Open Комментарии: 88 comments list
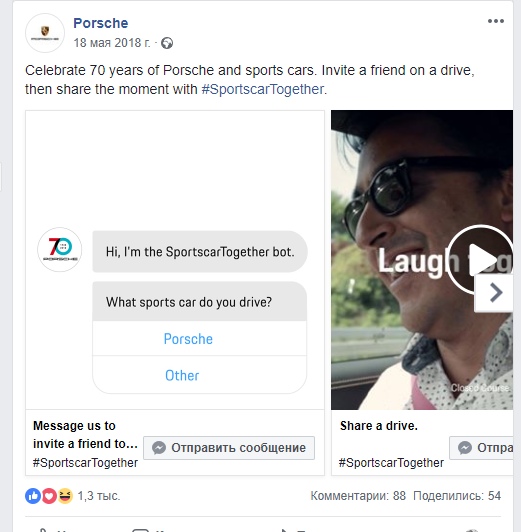This screenshot has width=521, height=532. tap(358, 496)
